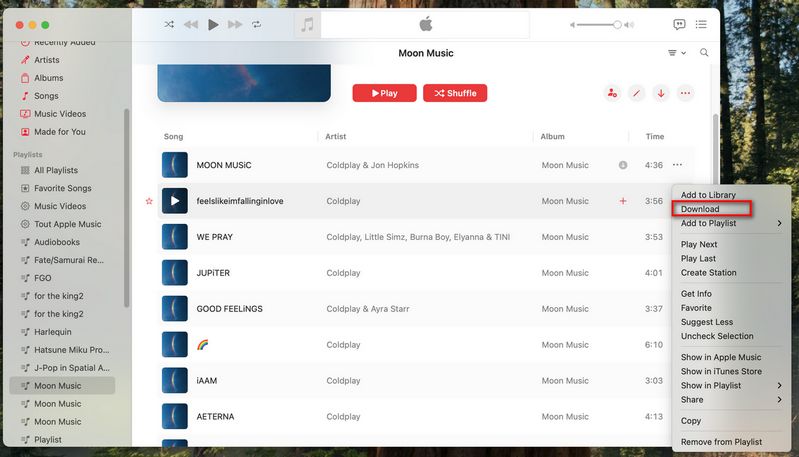799x457 pixels.
Task: Open the Playing Next queue list
Action: pyautogui.click(x=701, y=24)
